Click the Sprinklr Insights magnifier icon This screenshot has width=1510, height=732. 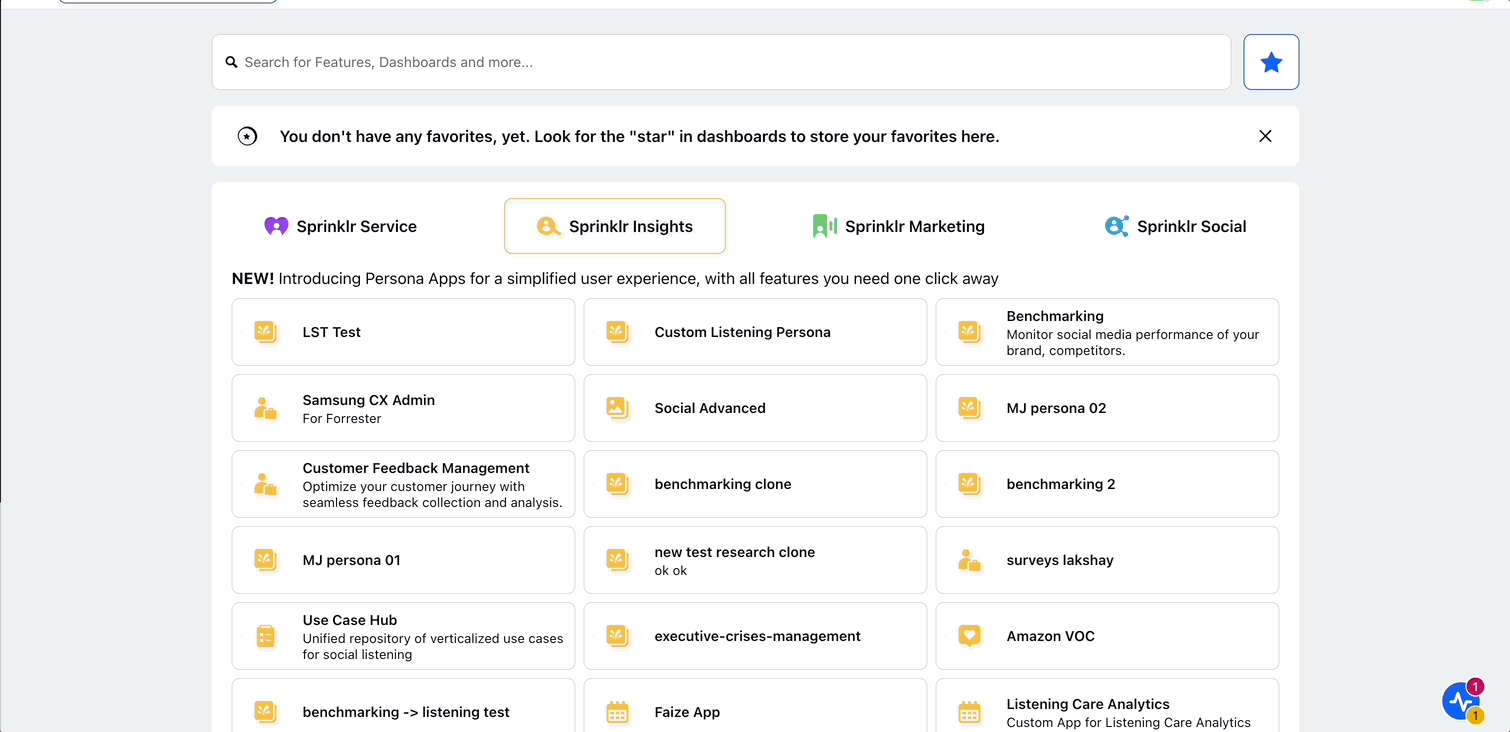548,226
